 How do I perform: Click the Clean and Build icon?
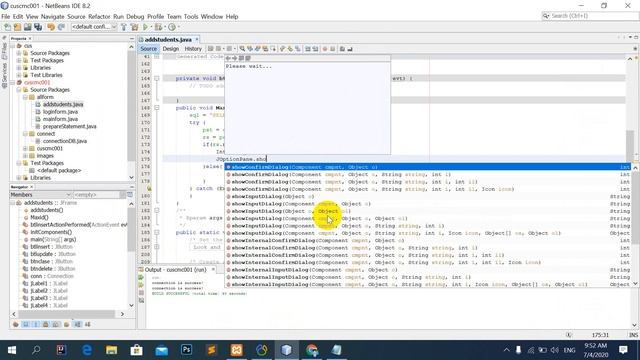[x=134, y=27]
